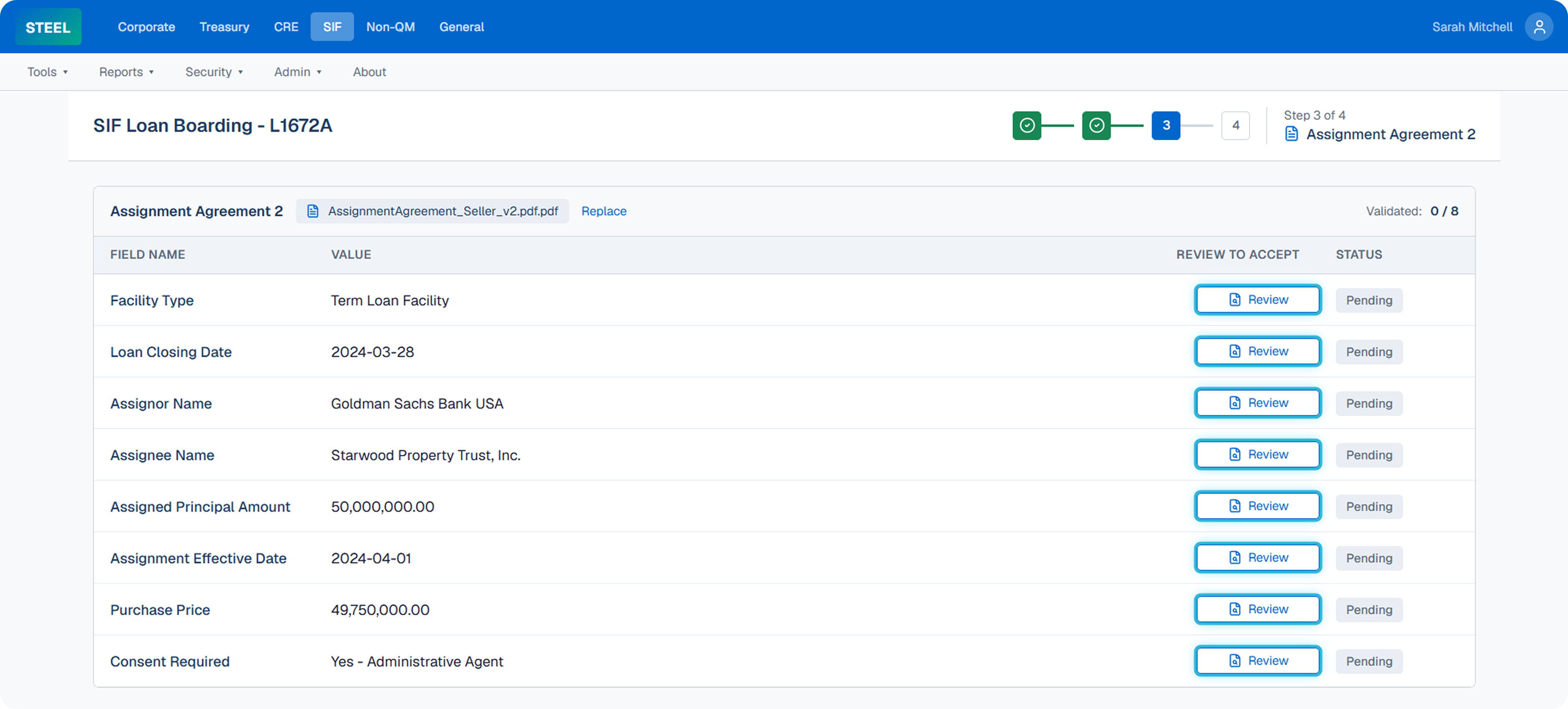Screen dimensions: 1568x709
Task: Click the STATUS column header
Action: tap(1359, 254)
